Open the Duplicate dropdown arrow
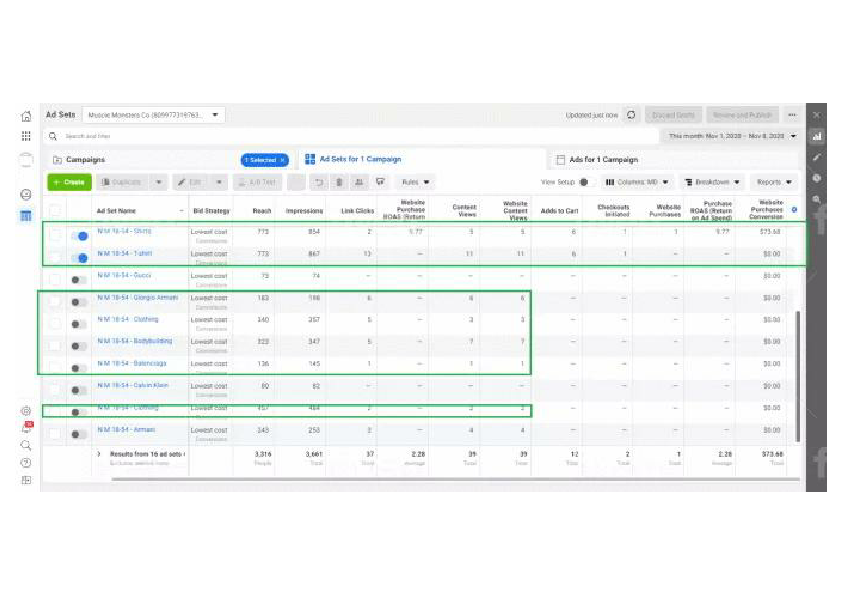Viewport: 842px width, 595px height. pos(159,182)
